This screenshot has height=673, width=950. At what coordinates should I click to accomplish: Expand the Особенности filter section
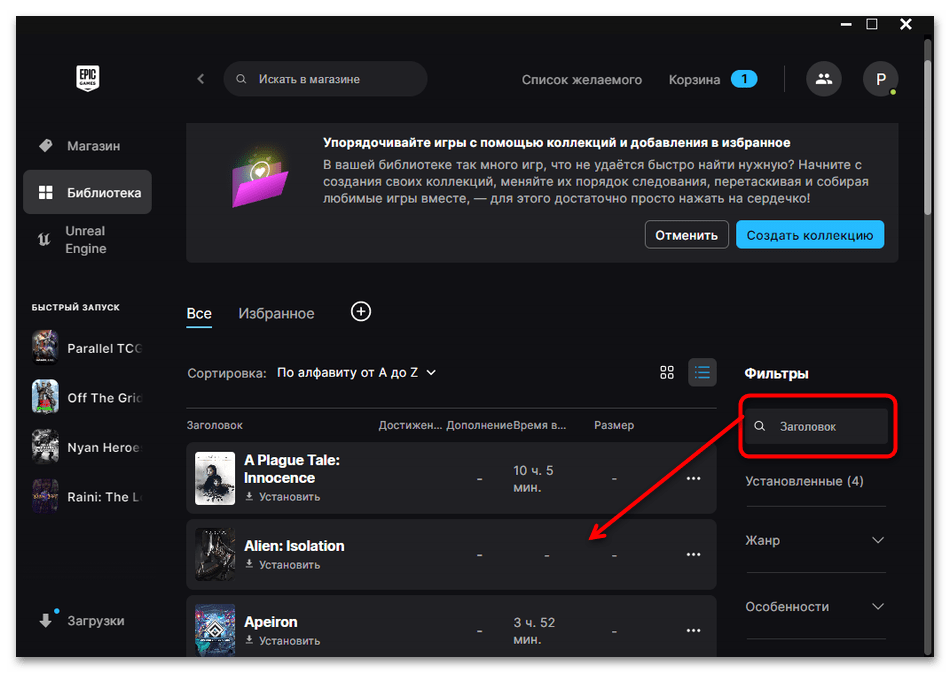click(x=815, y=606)
